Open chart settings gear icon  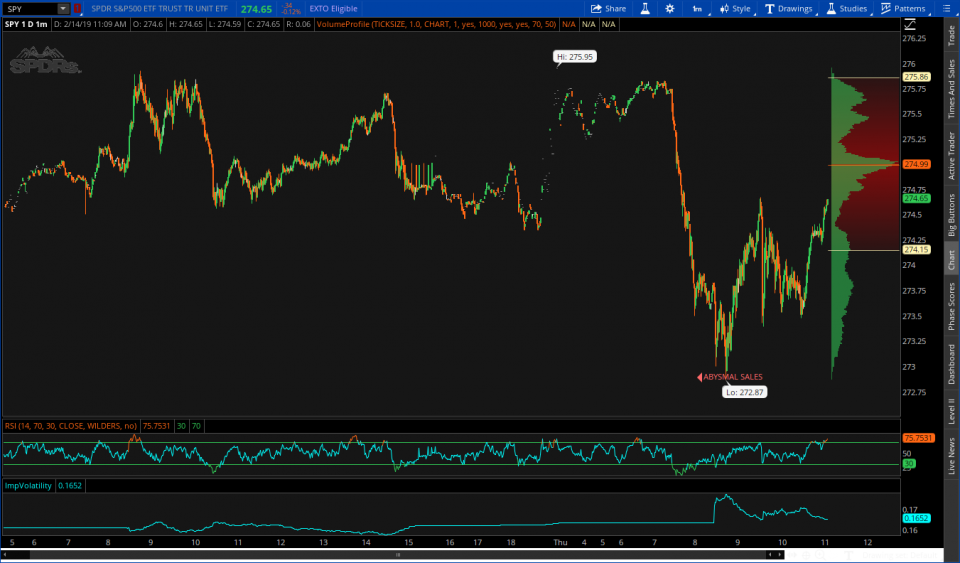point(670,9)
